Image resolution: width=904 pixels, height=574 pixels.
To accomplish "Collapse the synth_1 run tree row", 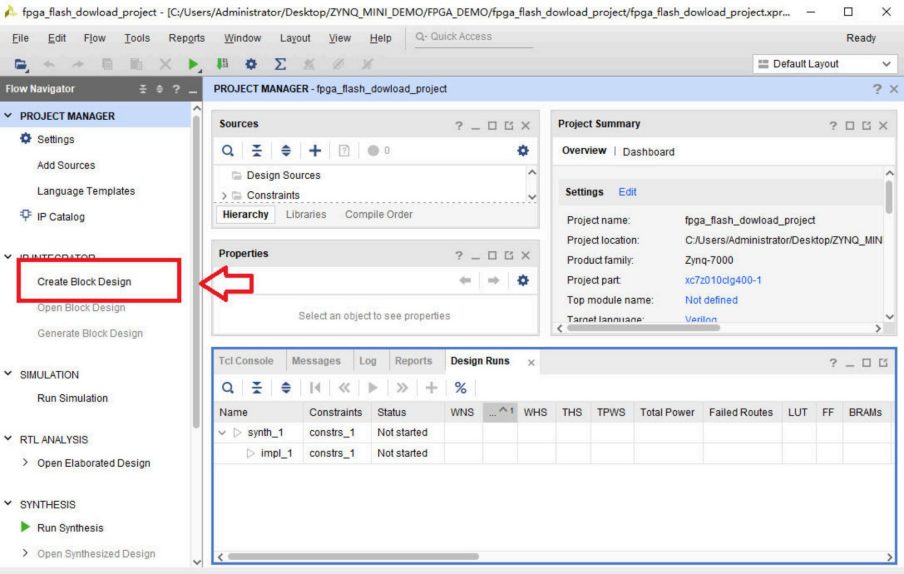I will [223, 433].
